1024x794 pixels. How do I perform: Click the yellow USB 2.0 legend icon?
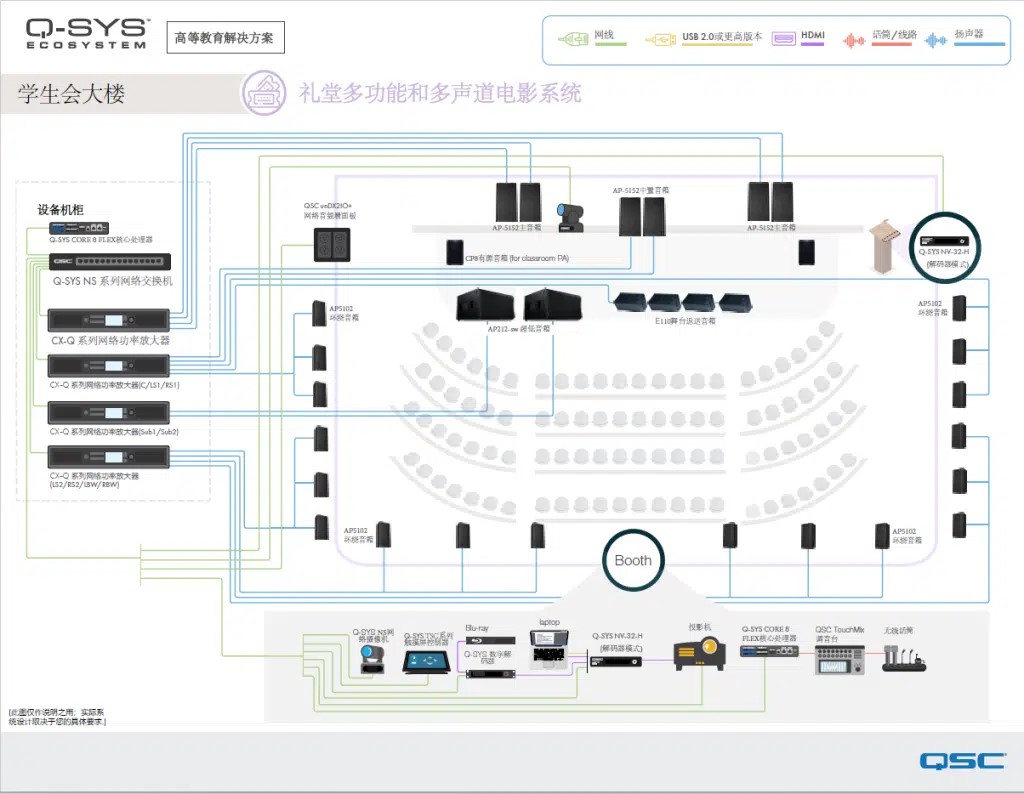660,40
